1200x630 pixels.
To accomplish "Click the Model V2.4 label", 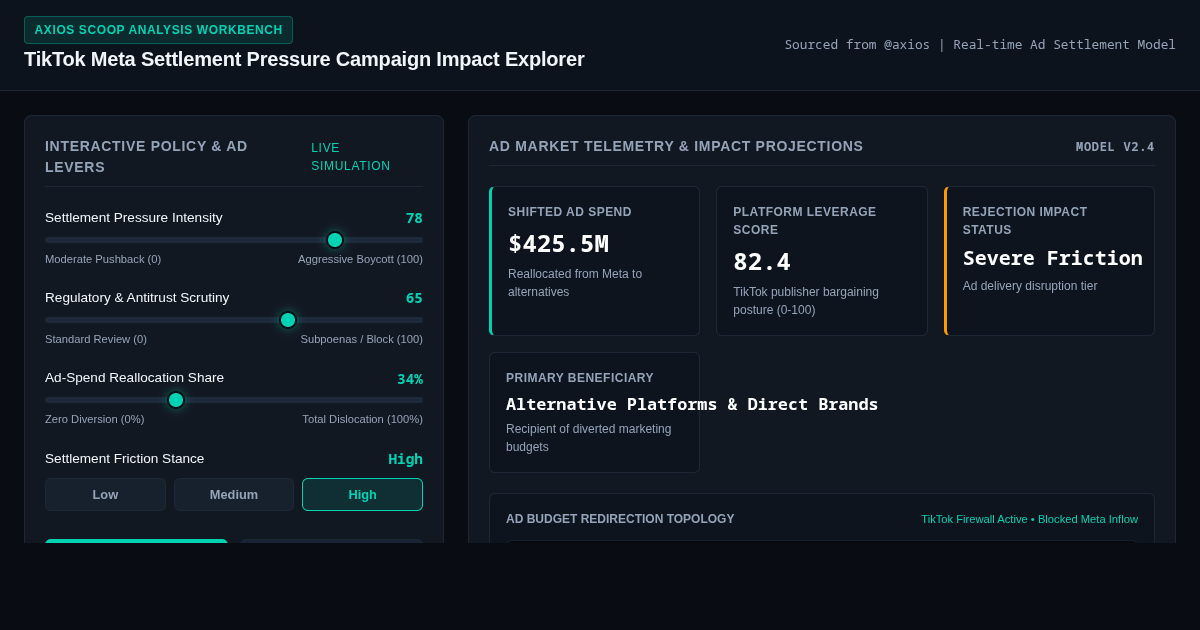I will tap(1115, 147).
